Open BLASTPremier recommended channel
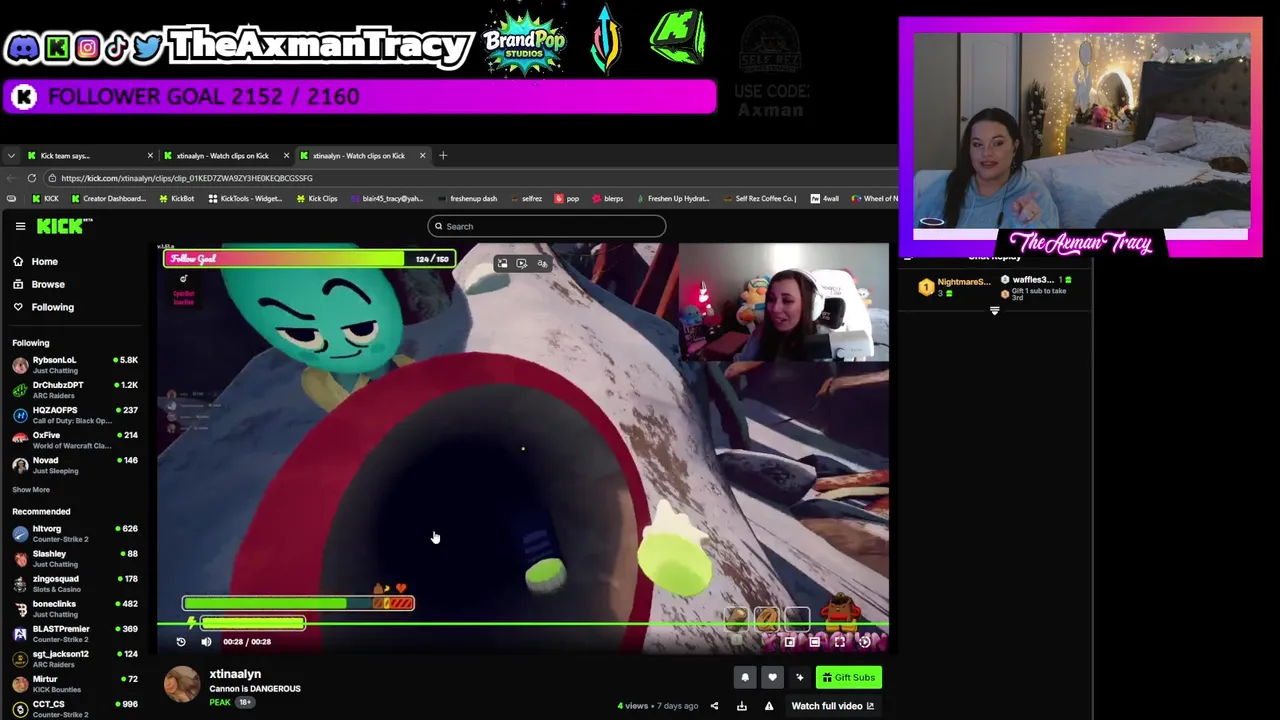This screenshot has height=720, width=1280. [x=75, y=633]
